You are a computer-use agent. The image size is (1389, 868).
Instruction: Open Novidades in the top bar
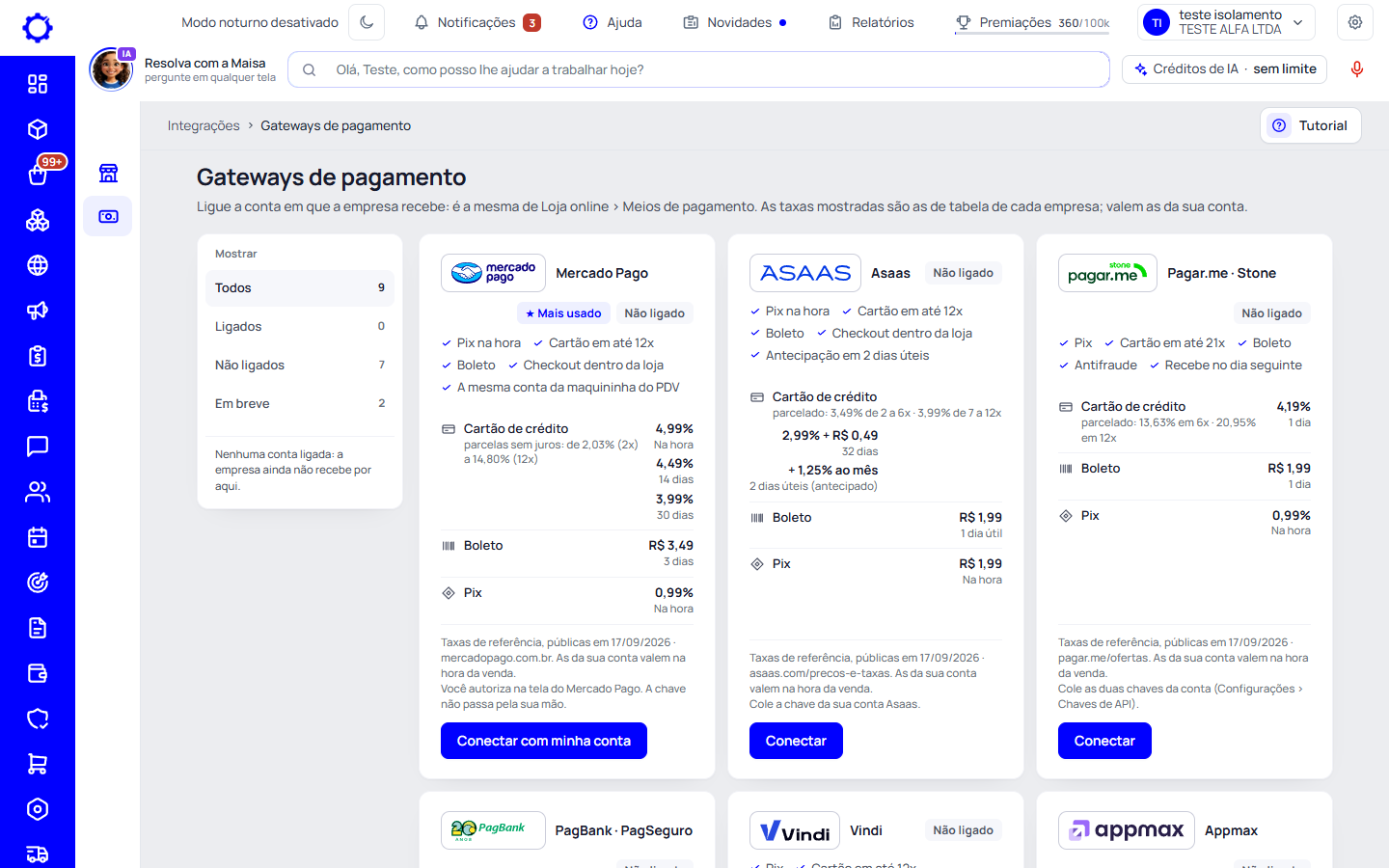tap(735, 22)
